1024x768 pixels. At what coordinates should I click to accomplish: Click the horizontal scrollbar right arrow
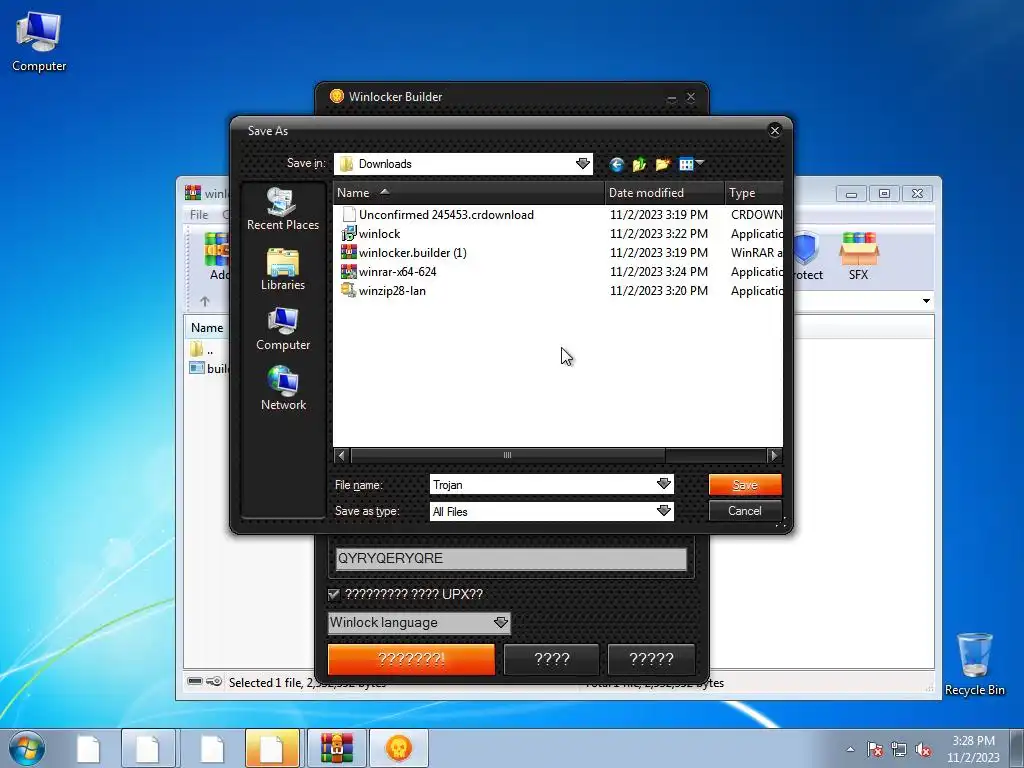pos(774,455)
